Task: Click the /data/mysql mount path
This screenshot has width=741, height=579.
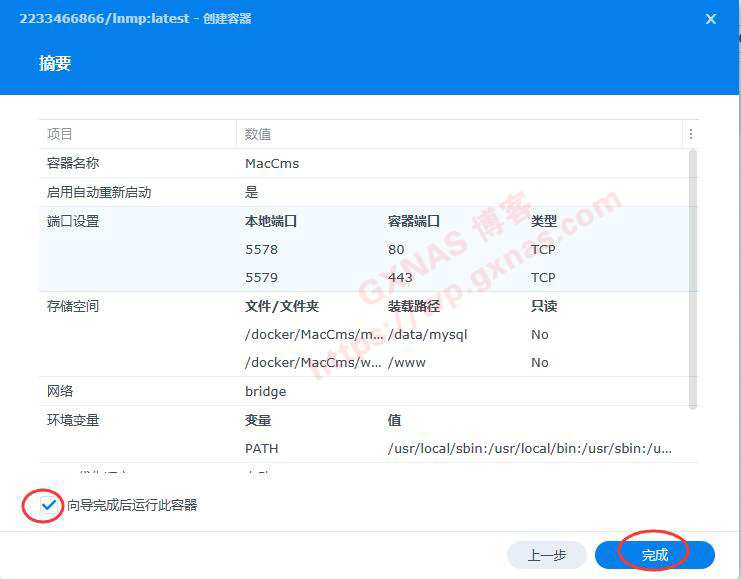Action: point(427,334)
